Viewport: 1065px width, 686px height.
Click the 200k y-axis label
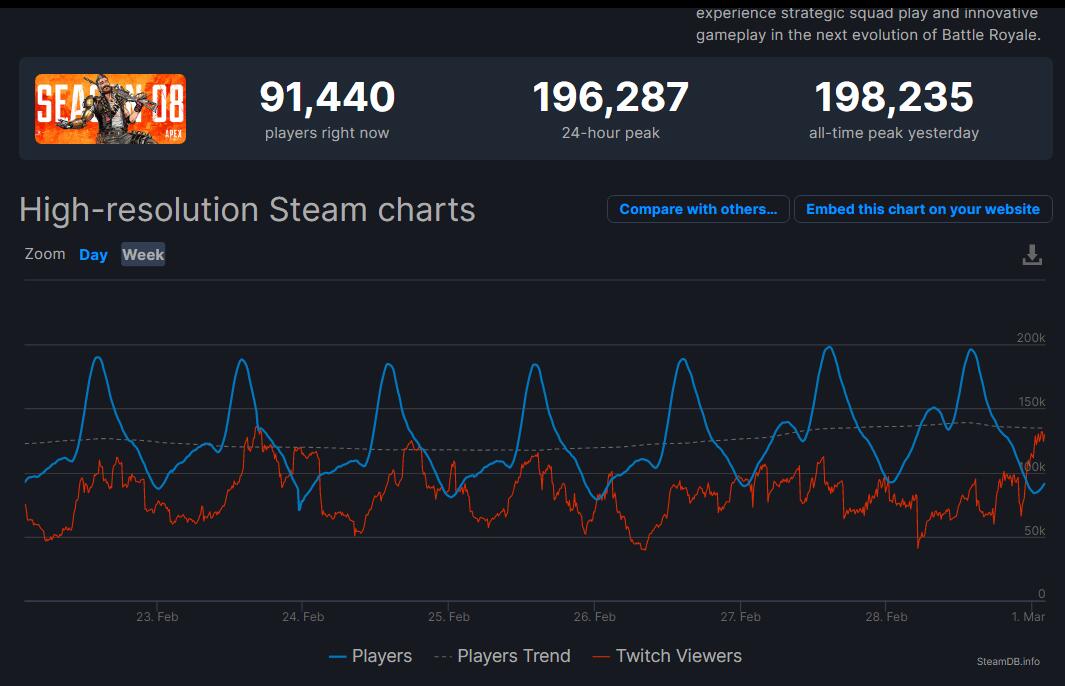click(1030, 338)
